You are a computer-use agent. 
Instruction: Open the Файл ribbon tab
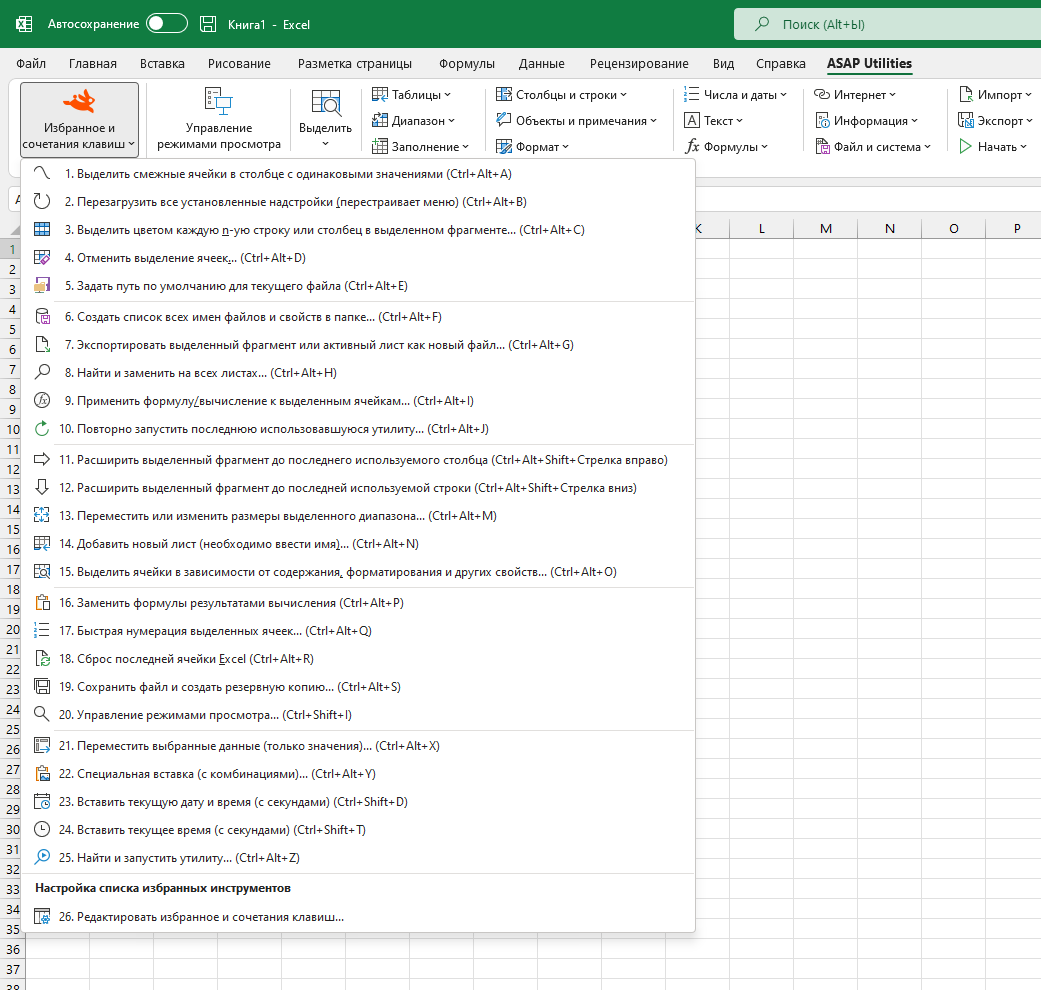pyautogui.click(x=31, y=64)
